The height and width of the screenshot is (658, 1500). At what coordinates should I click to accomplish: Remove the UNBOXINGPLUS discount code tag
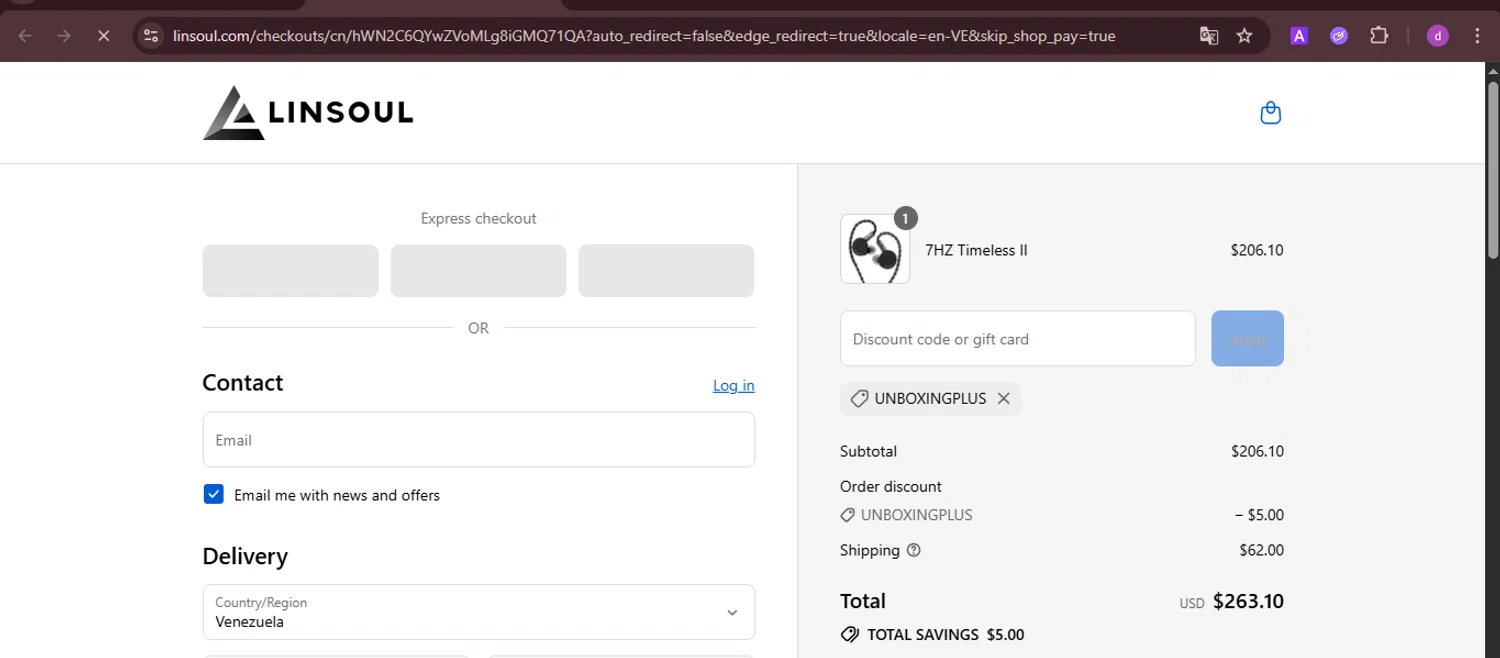point(1003,398)
